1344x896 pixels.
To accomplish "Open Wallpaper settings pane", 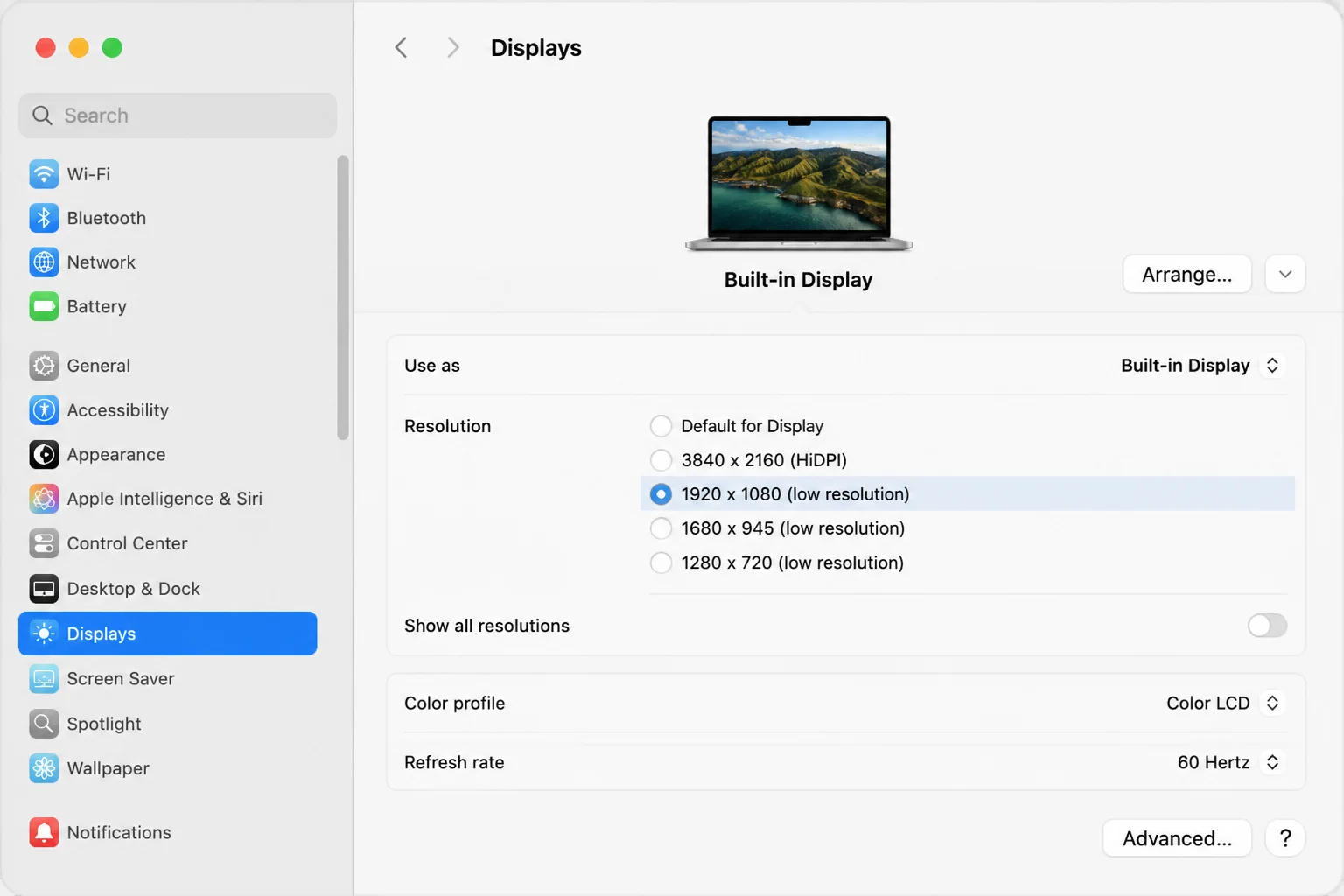I will 167,768.
